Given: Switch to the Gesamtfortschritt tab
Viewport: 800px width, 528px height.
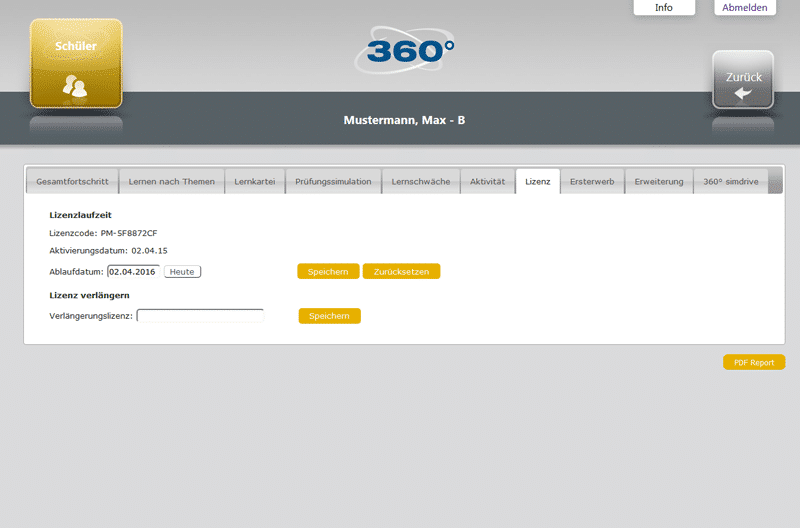Looking at the screenshot, I should [72, 181].
